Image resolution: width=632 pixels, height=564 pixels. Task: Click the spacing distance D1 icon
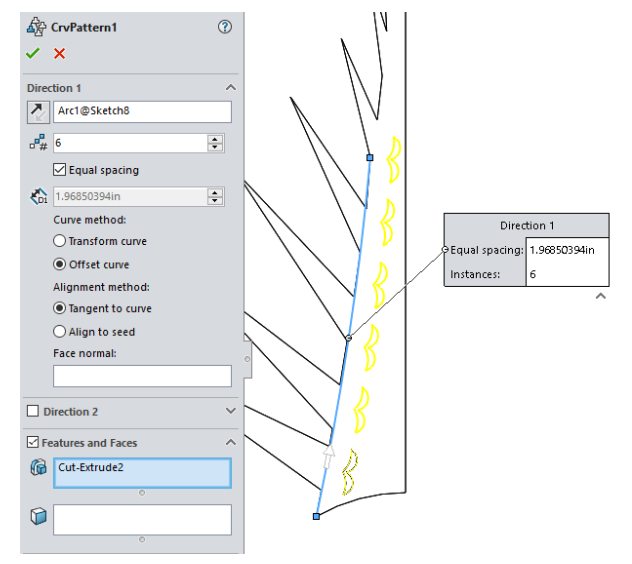(38, 197)
